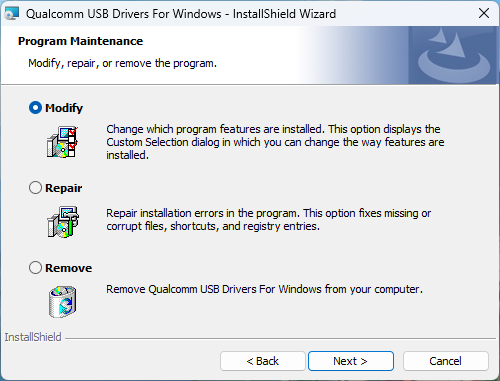Click the Program Maintenance heading
Viewport: 500px width, 381px height.
point(80,41)
